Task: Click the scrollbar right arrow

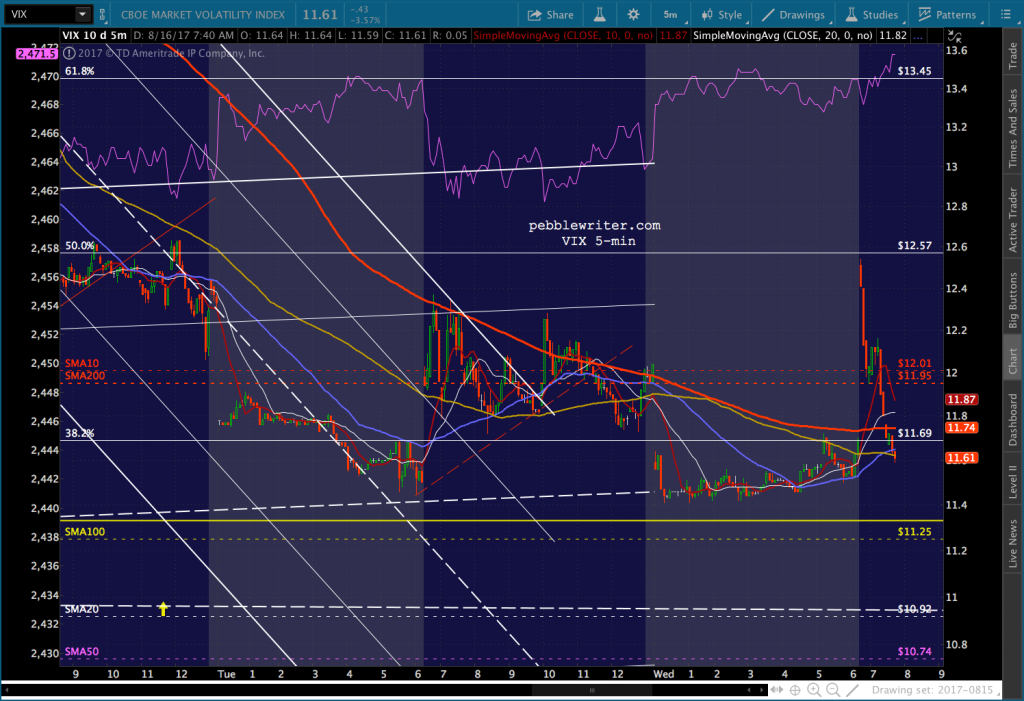Action: [x=761, y=690]
